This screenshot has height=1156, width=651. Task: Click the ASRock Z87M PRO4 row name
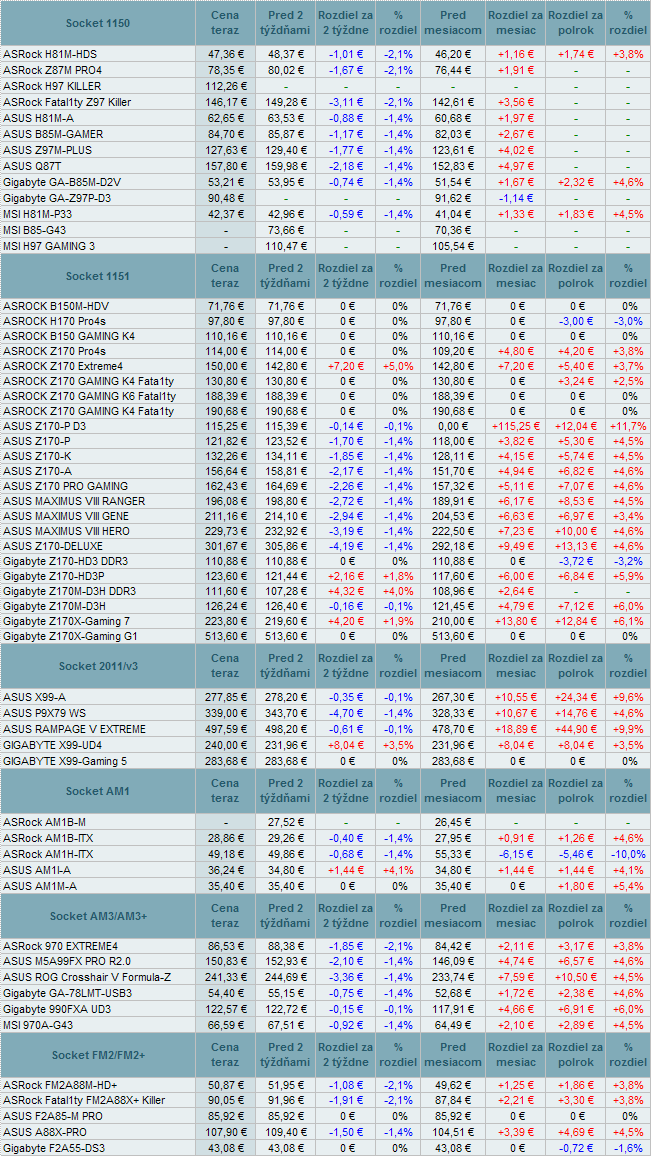(x=52, y=70)
